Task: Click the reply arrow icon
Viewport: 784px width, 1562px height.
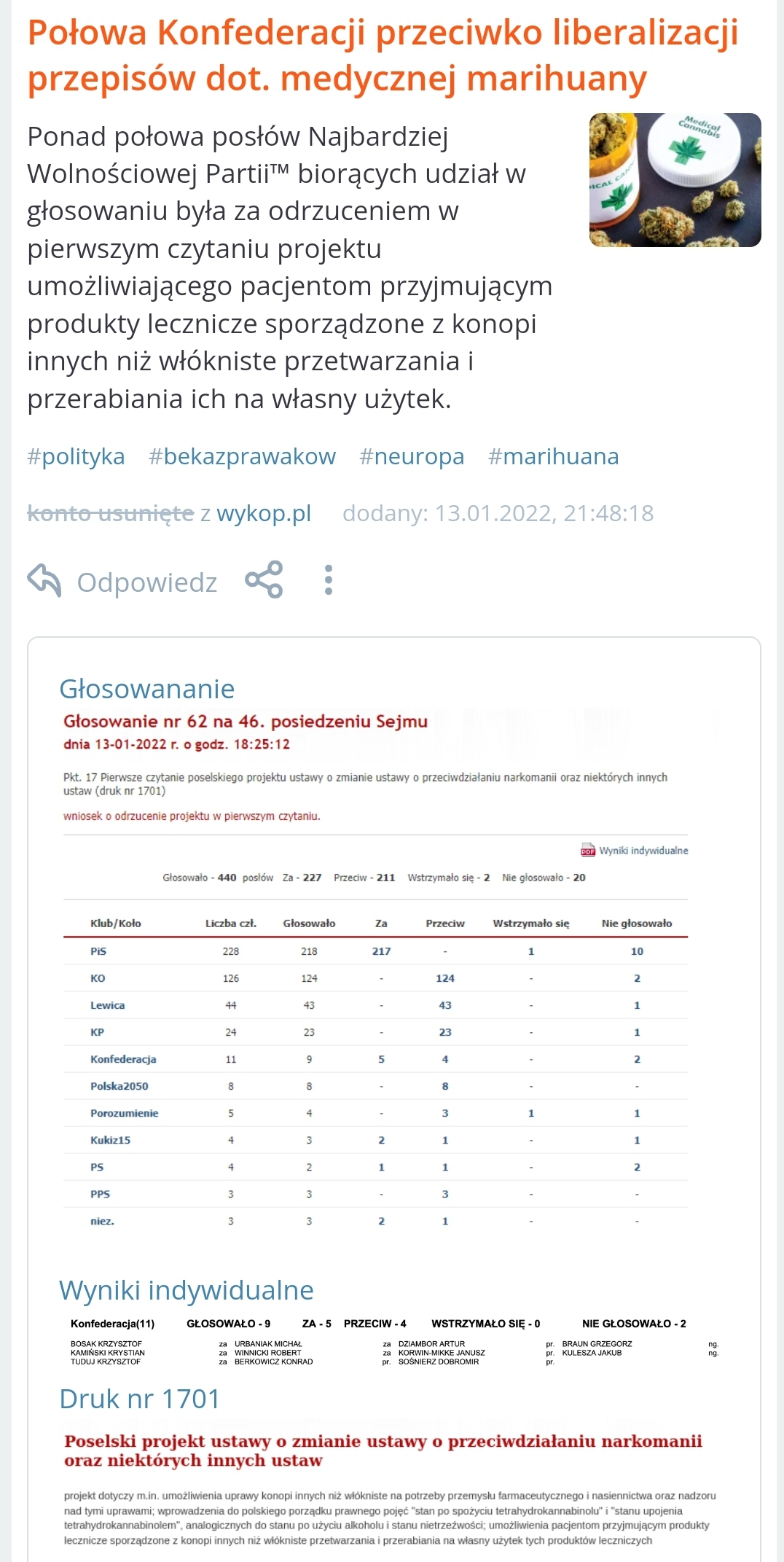Action: 44,581
